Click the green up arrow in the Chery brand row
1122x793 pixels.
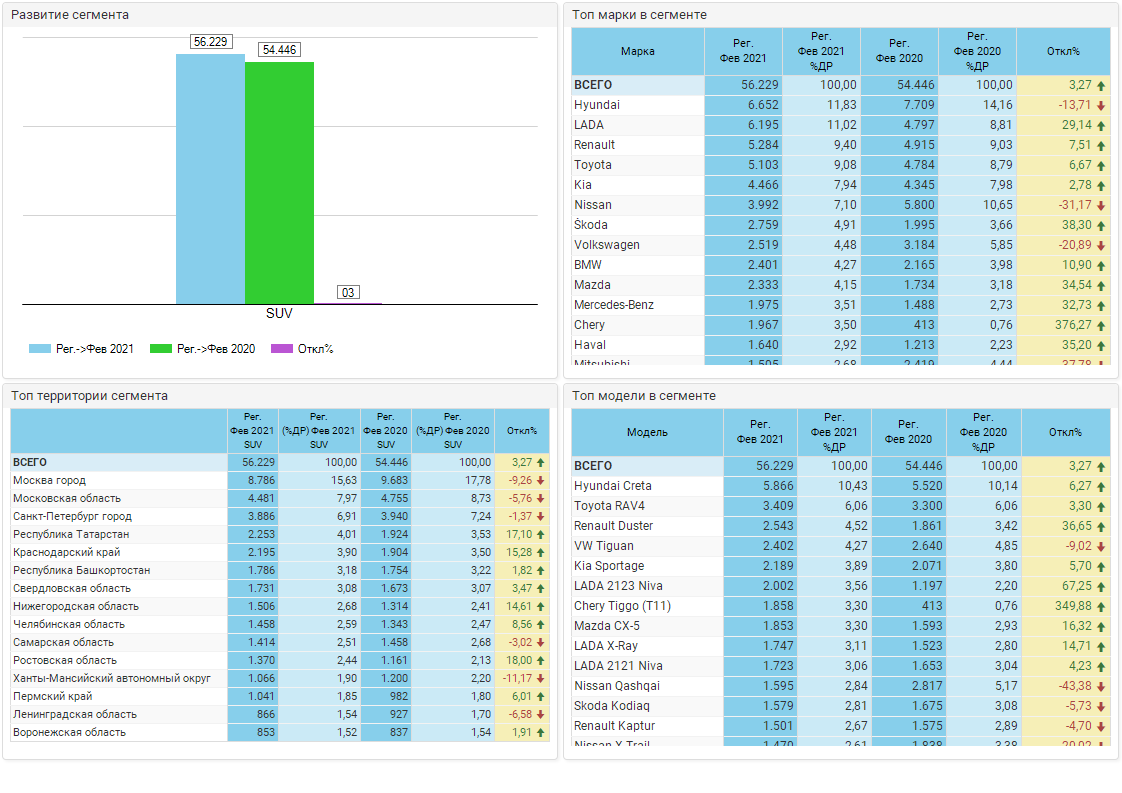coord(1101,326)
